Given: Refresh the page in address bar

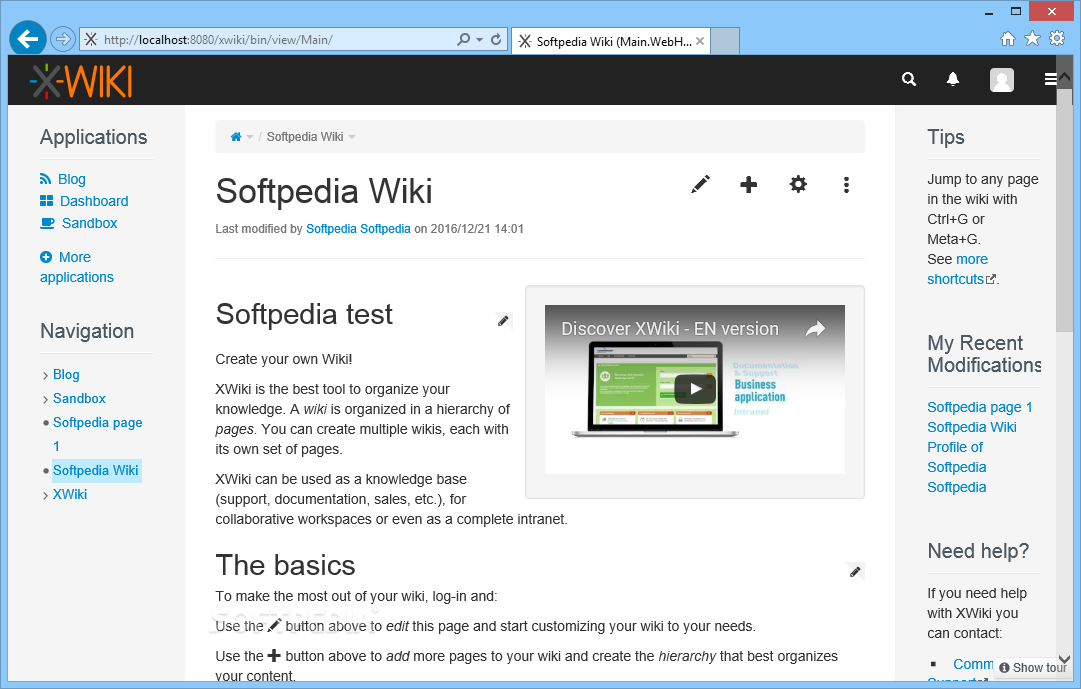Looking at the screenshot, I should (496, 39).
